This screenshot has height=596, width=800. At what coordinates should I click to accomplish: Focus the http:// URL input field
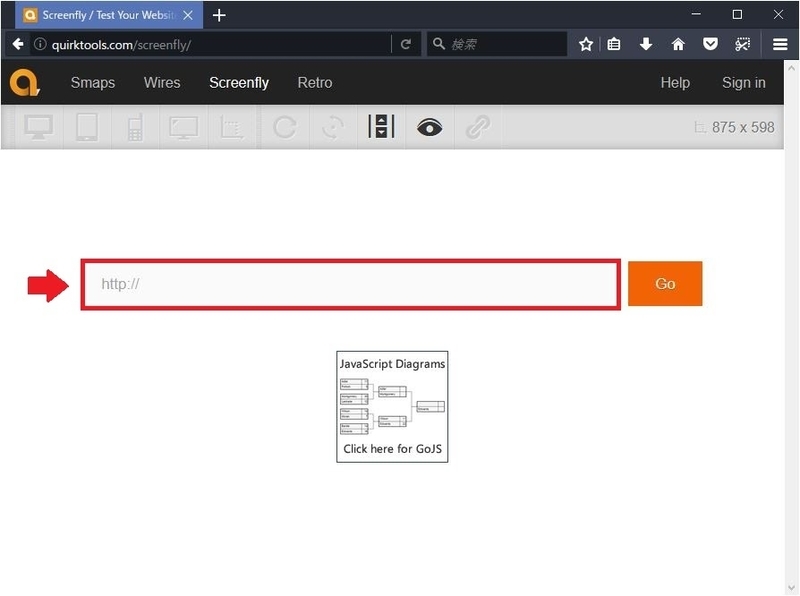pos(351,284)
